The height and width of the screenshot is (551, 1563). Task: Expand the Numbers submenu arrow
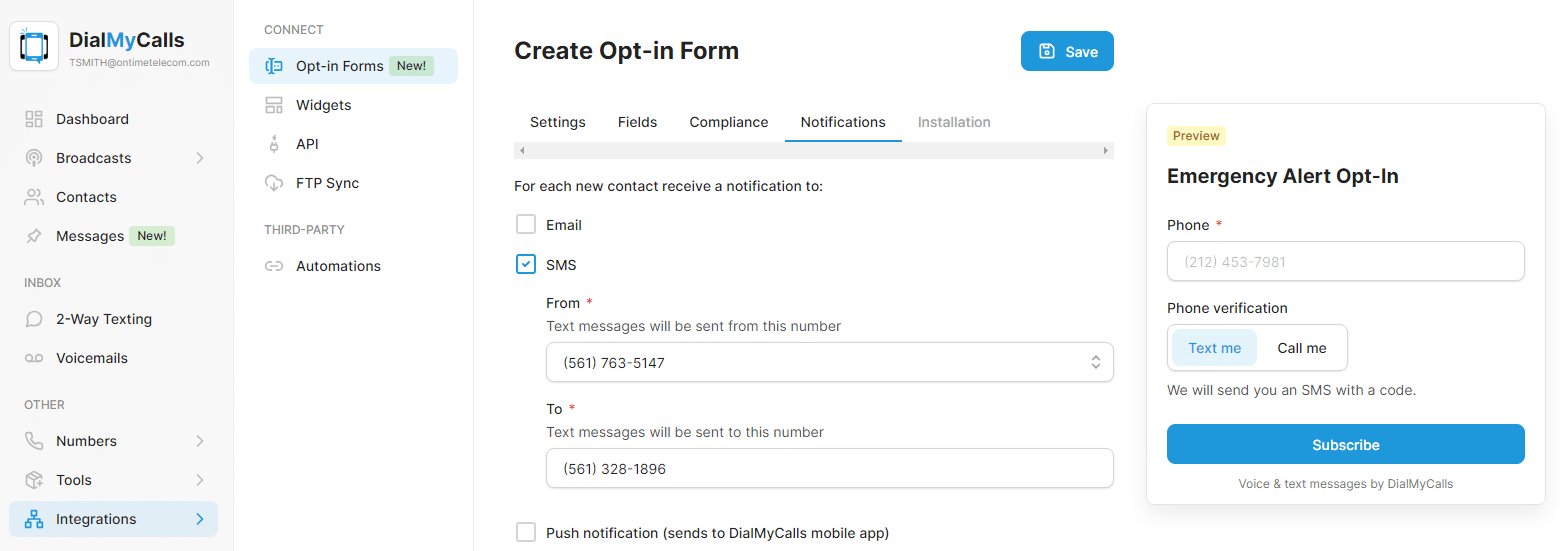[x=199, y=441]
